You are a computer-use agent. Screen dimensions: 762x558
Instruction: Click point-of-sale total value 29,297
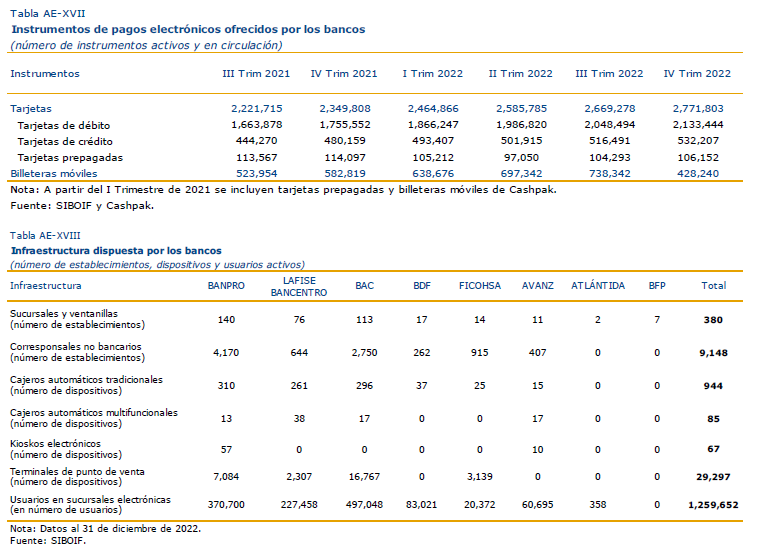click(713, 477)
